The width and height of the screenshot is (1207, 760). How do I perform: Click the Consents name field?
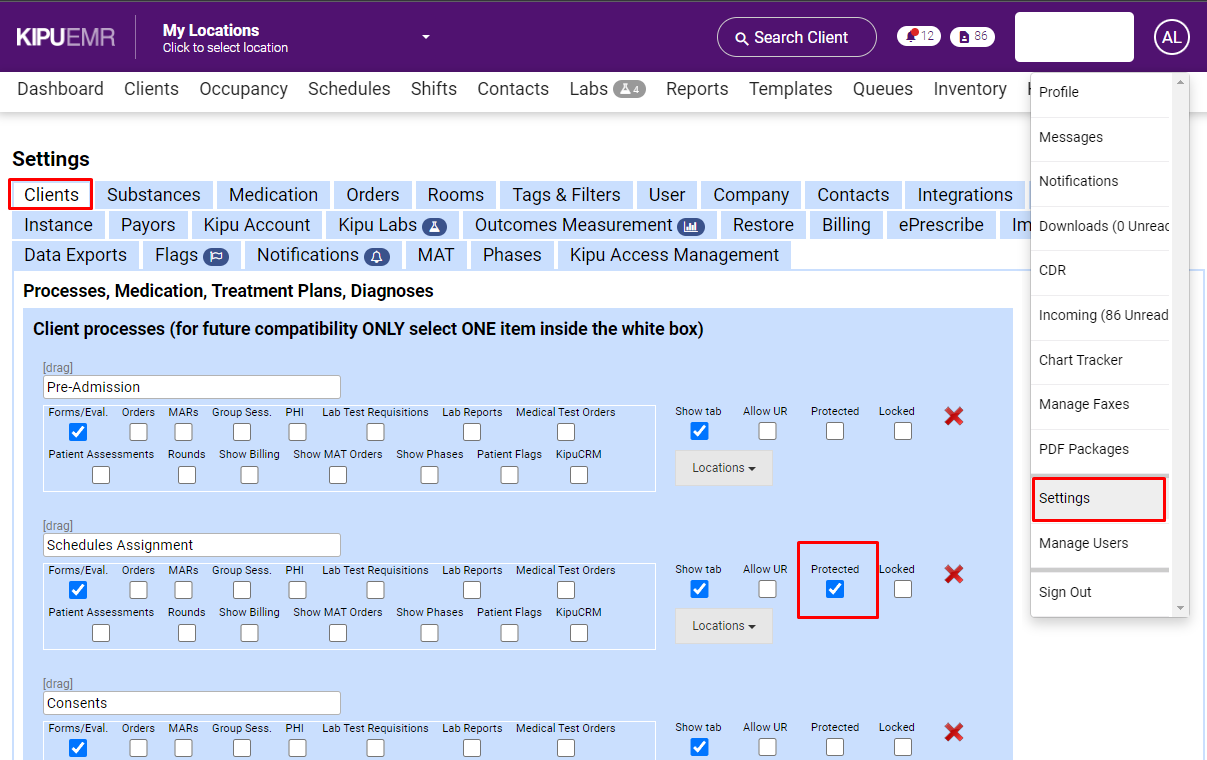[192, 703]
